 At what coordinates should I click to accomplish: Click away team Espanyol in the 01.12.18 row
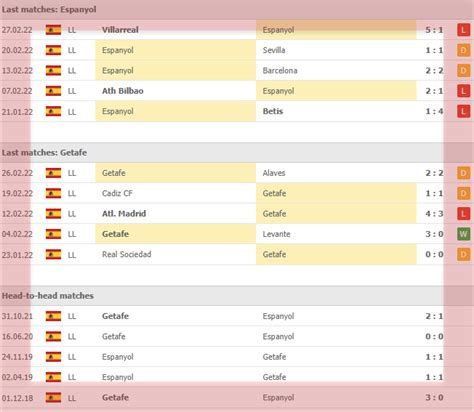tap(278, 397)
